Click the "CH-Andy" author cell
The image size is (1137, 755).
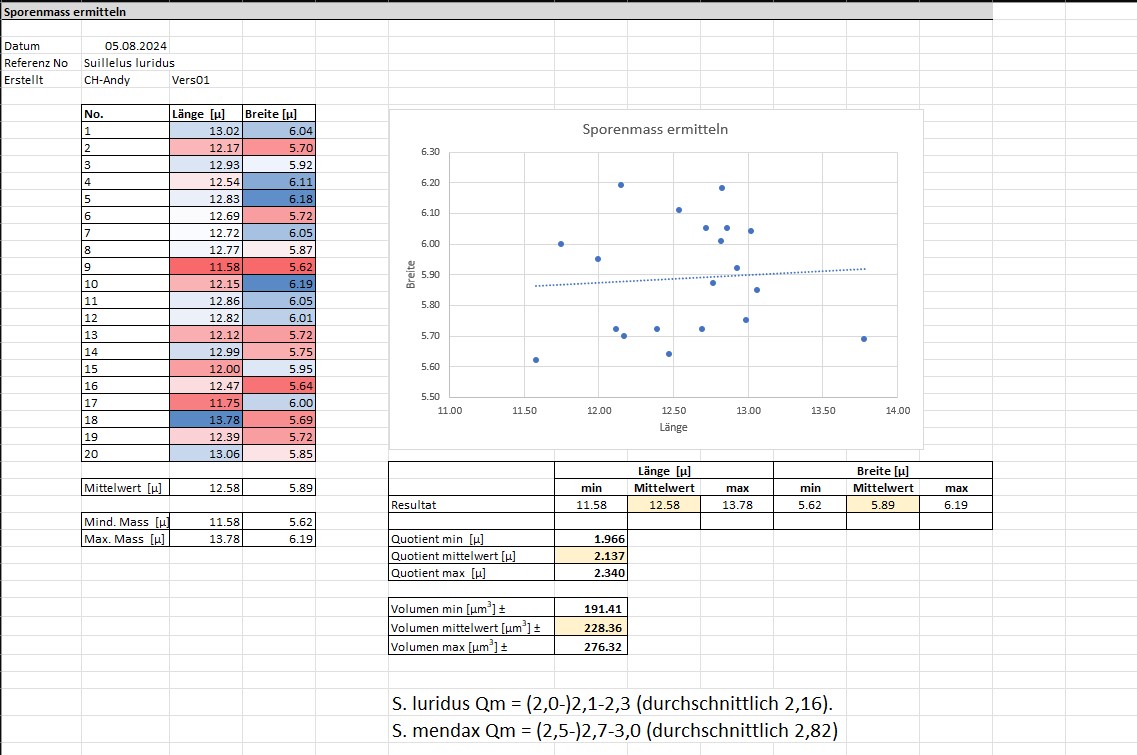click(107, 80)
